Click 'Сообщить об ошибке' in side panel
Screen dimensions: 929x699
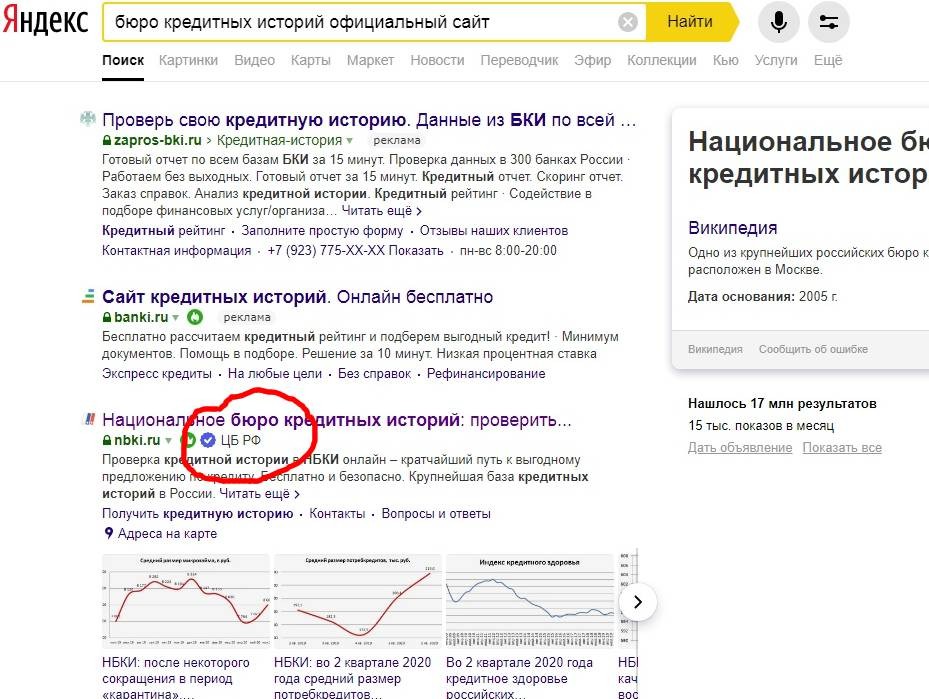(x=813, y=350)
